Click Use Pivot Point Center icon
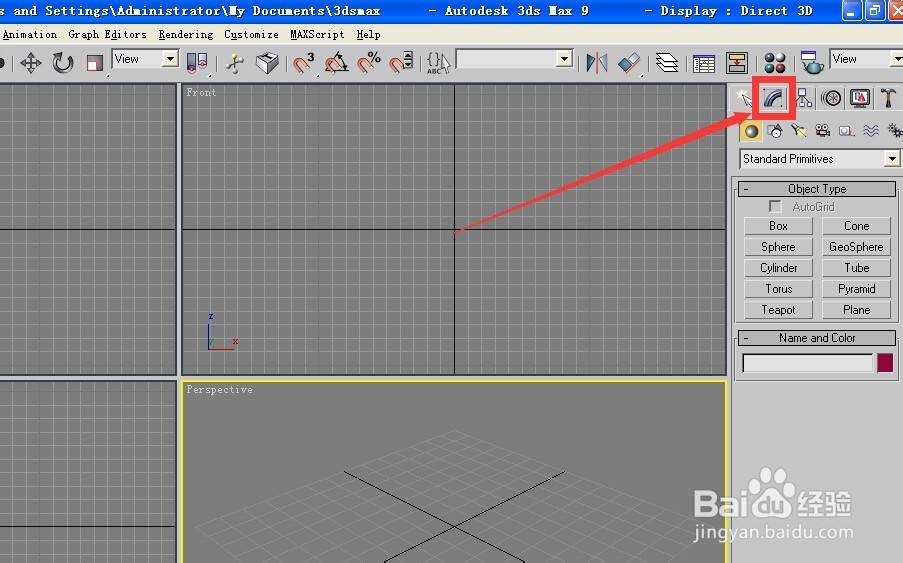Viewport: 903px width, 563px height. click(197, 63)
